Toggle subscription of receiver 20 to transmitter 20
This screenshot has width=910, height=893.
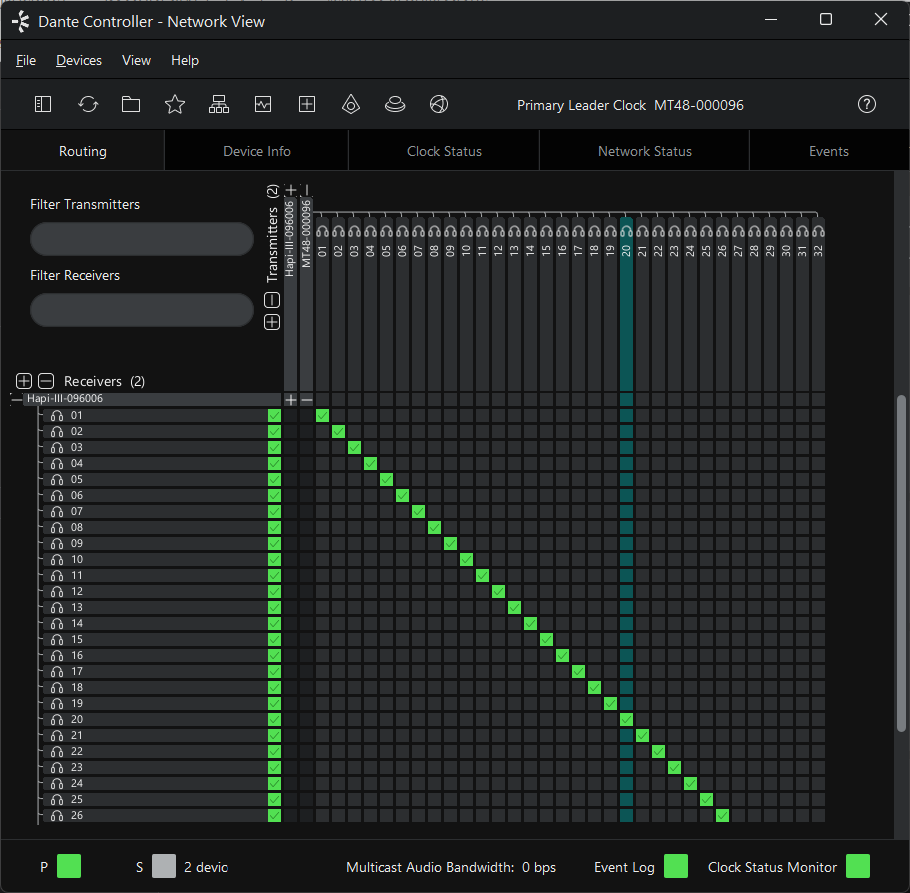[626, 720]
